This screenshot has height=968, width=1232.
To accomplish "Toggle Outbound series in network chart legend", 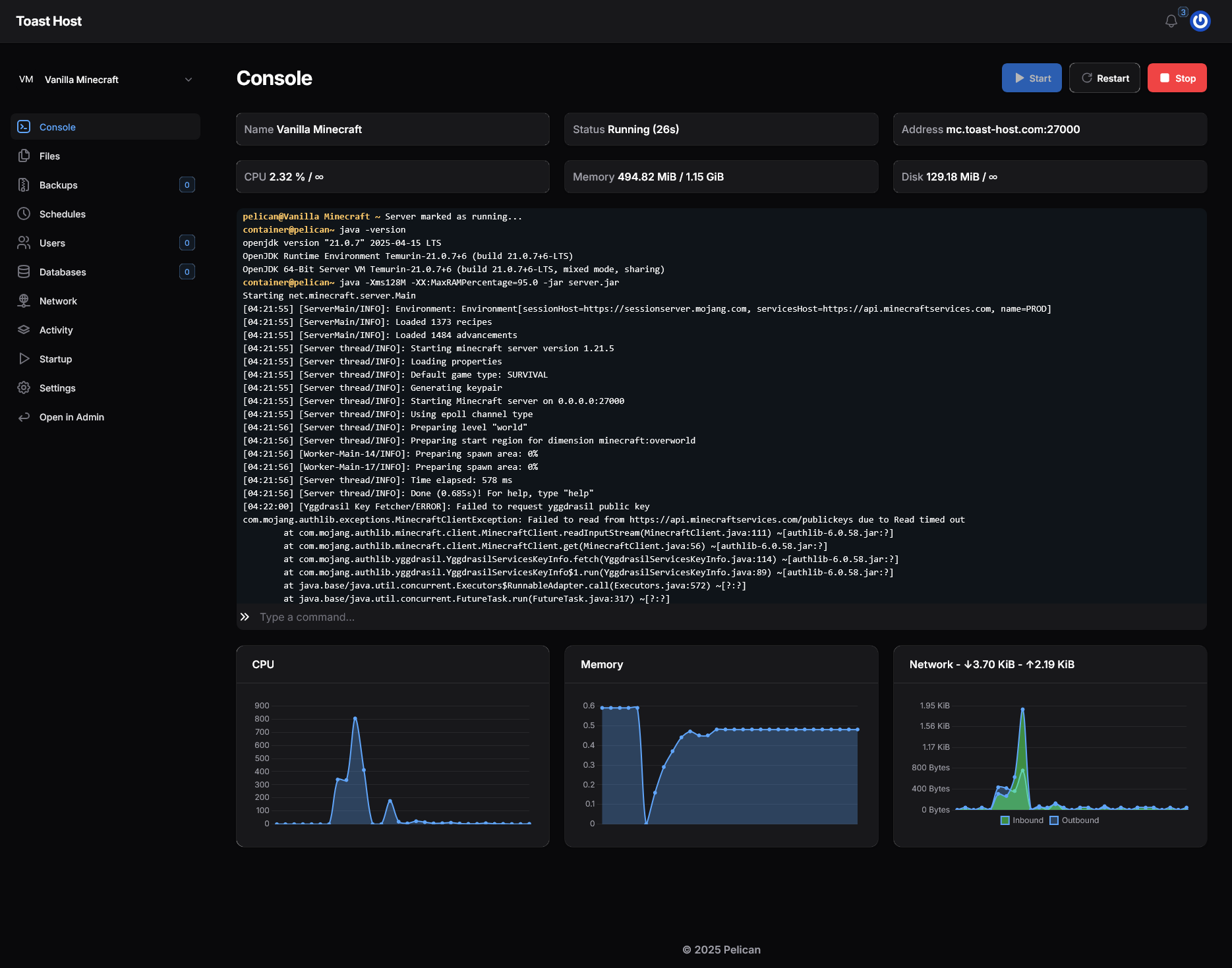I will (x=1074, y=820).
